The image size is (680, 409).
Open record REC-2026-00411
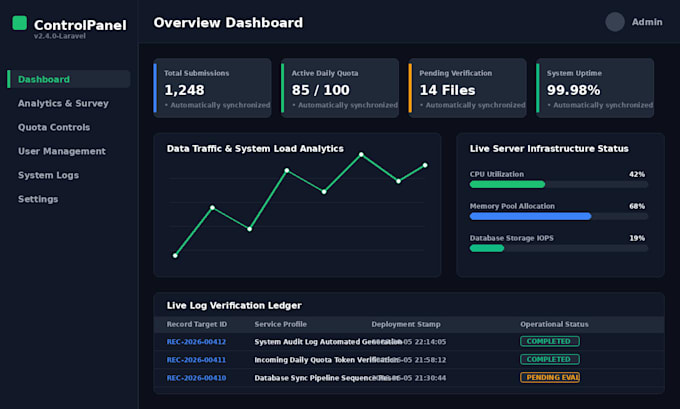[196, 360]
